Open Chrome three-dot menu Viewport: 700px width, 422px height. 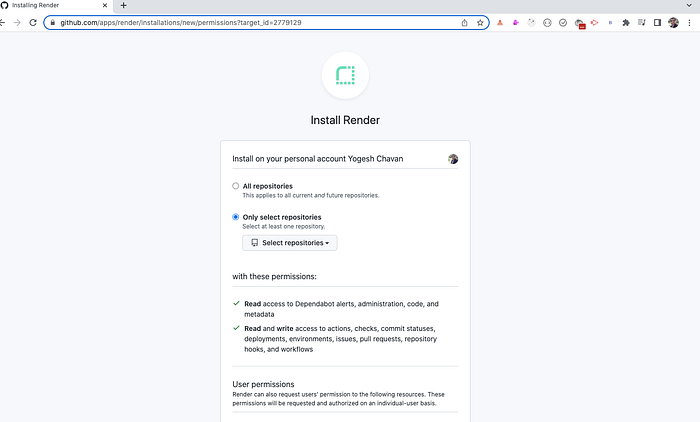click(689, 22)
